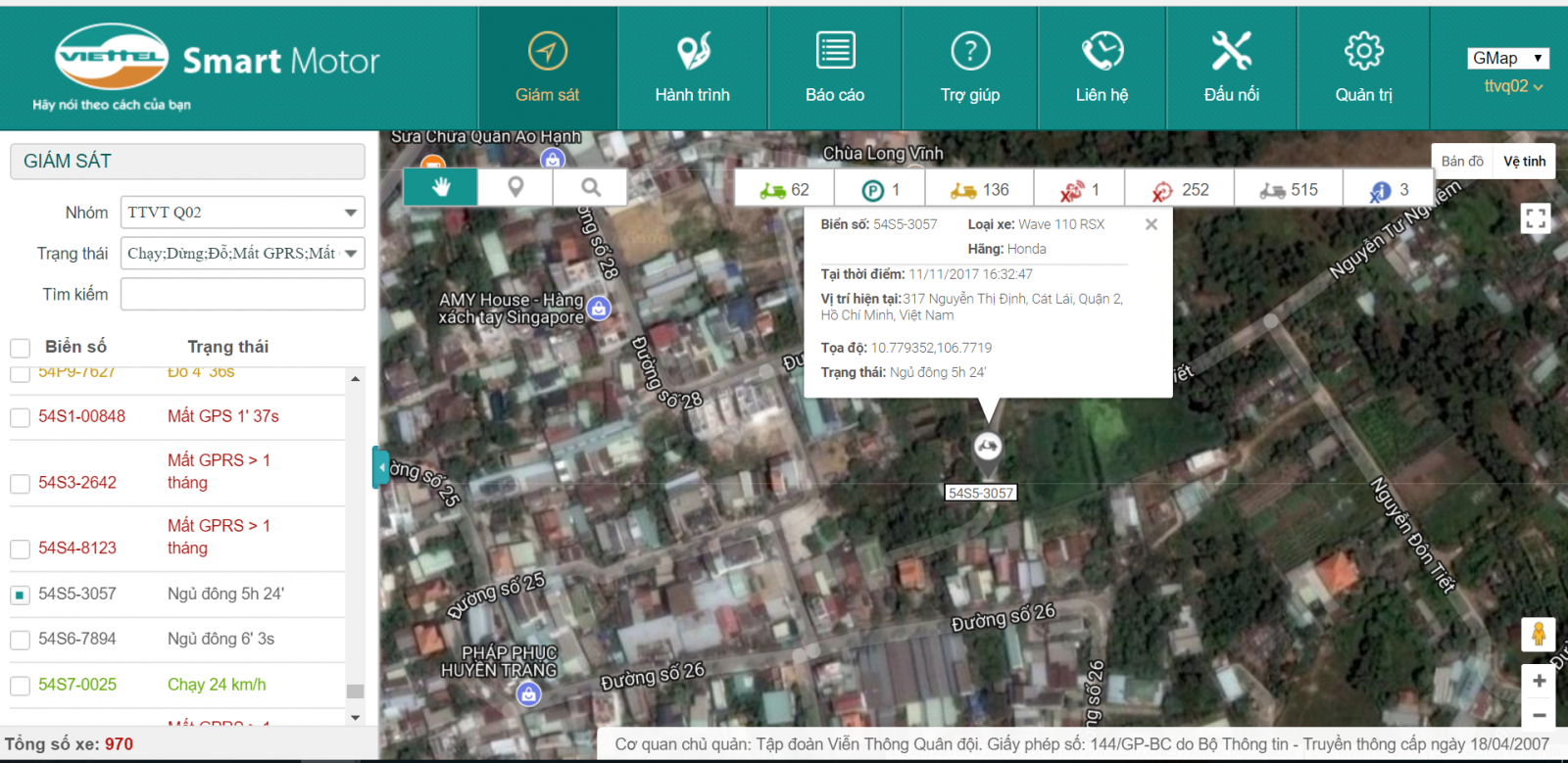Click the motorbike marker on the map

tap(988, 447)
